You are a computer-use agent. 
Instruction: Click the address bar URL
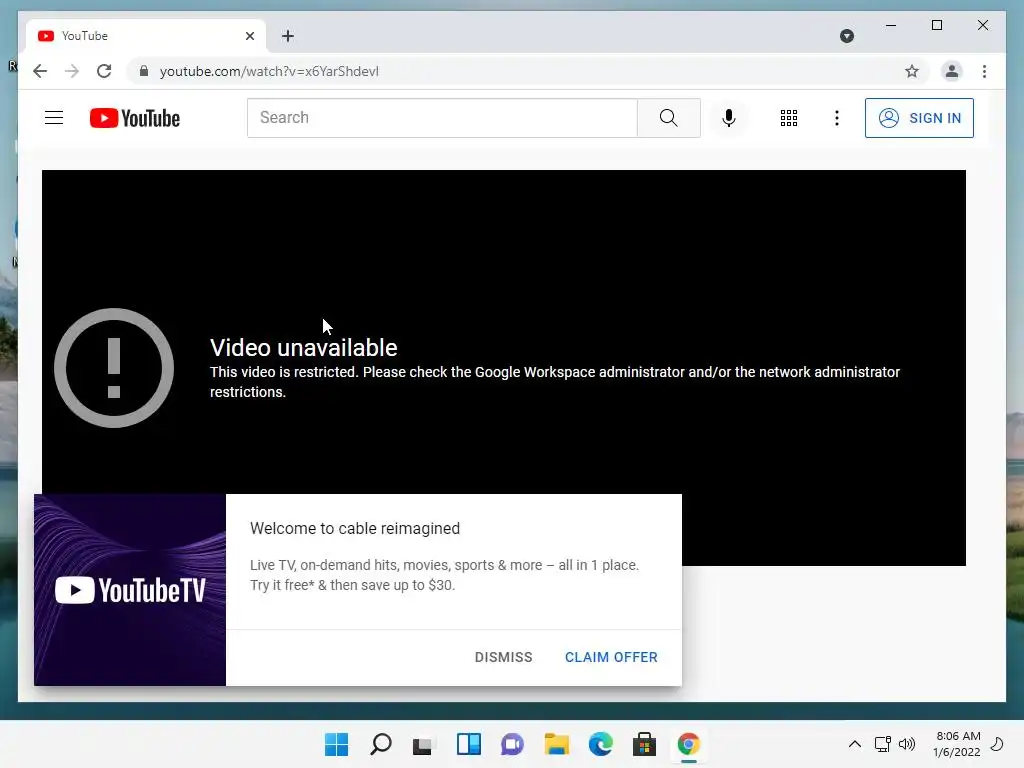click(x=269, y=71)
